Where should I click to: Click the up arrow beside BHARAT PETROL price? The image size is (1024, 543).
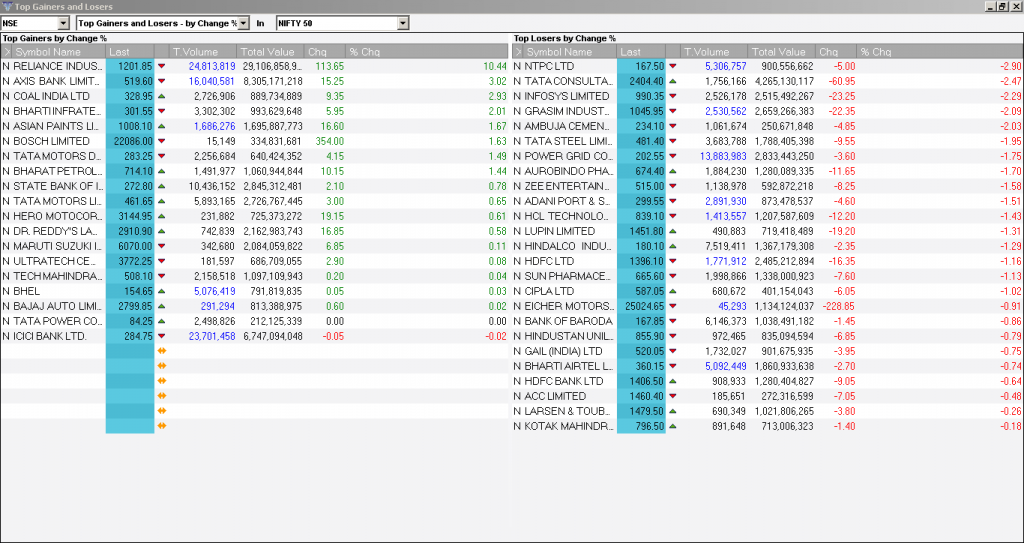click(162, 171)
